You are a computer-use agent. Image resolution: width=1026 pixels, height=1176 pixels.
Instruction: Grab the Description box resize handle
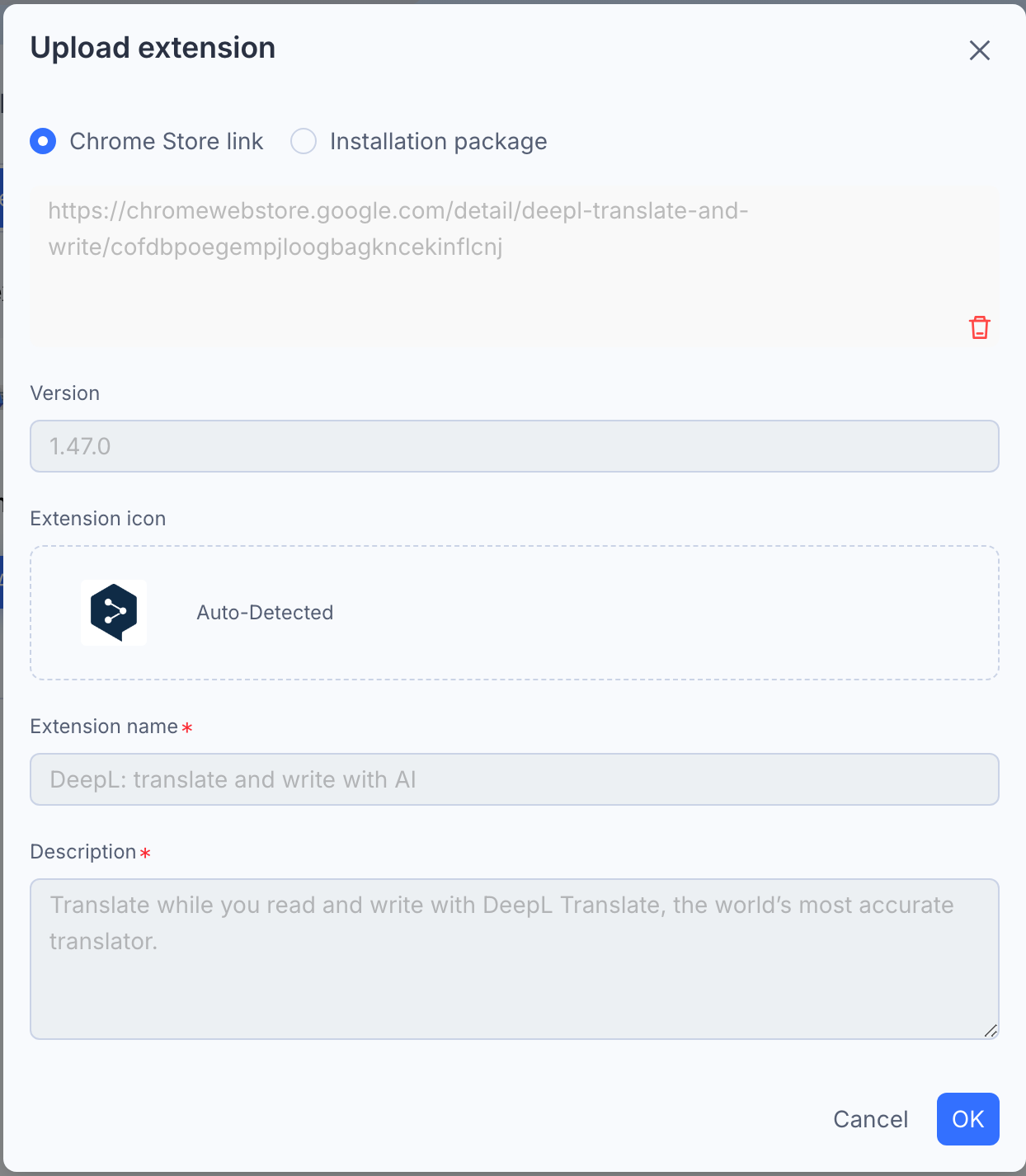991,1031
